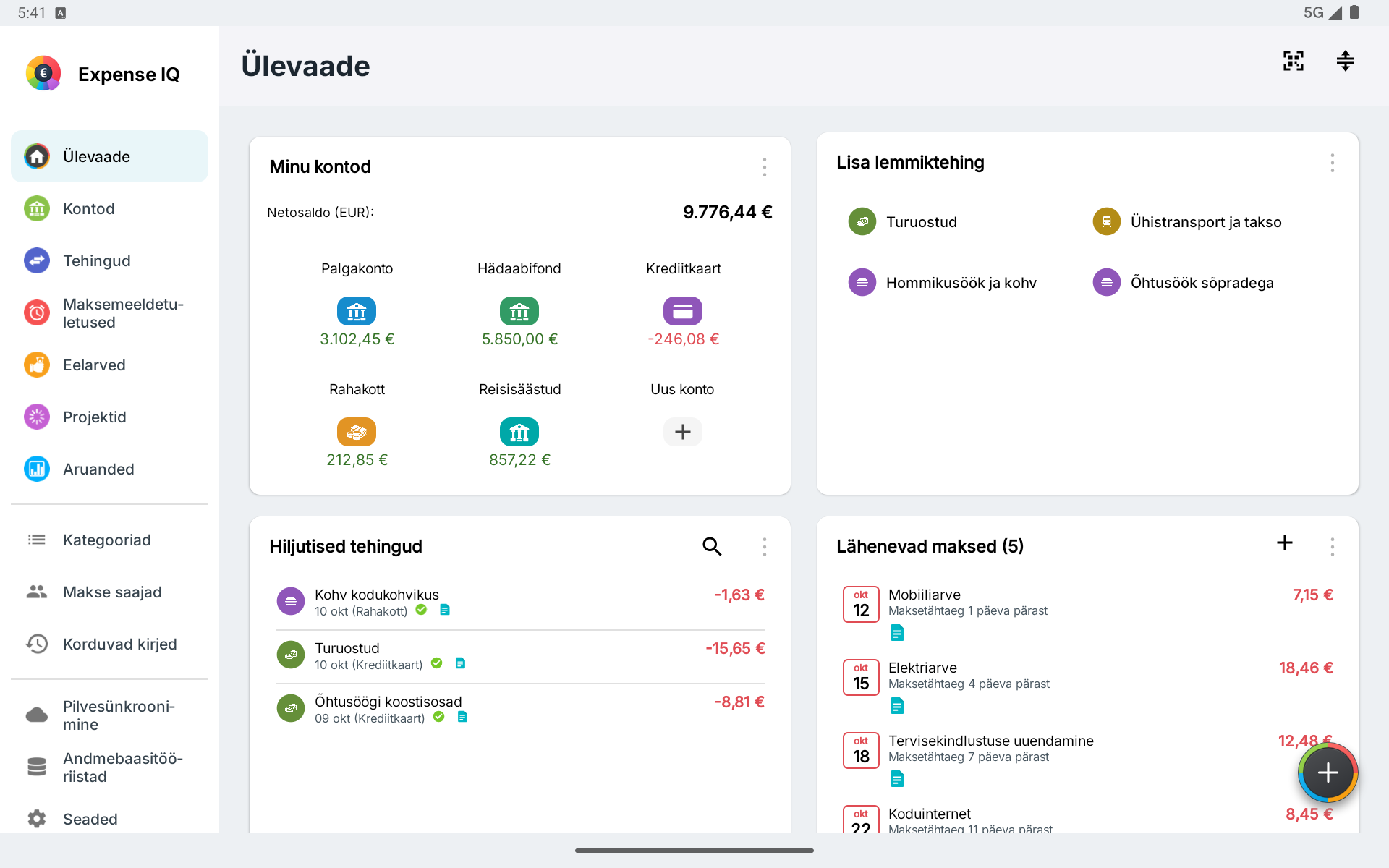The height and width of the screenshot is (868, 1389).
Task: Open Korduvad kirjed in sidebar
Action: (x=109, y=644)
